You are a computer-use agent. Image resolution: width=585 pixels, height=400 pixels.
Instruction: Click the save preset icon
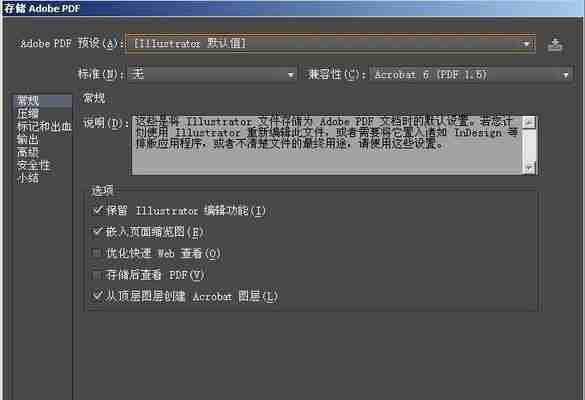555,45
